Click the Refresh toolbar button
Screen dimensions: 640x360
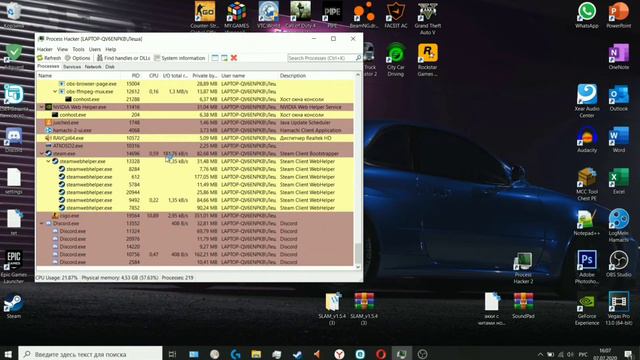point(49,58)
